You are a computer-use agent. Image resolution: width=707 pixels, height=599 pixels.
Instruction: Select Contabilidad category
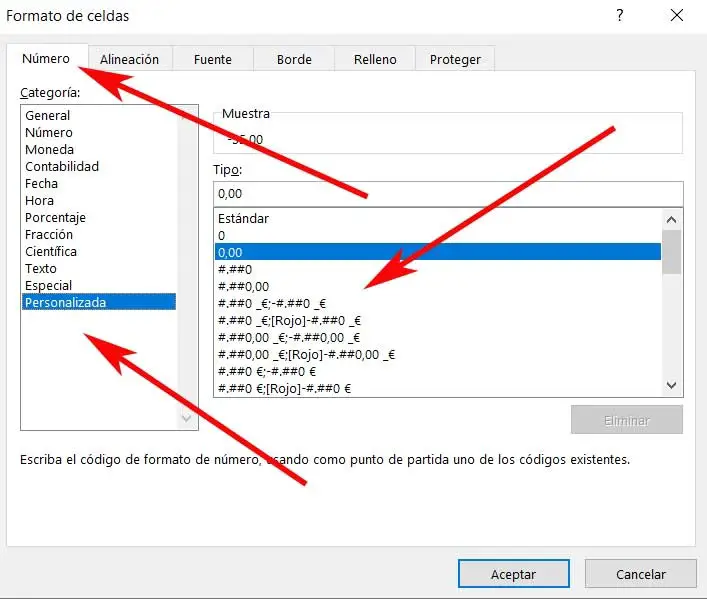(62, 167)
